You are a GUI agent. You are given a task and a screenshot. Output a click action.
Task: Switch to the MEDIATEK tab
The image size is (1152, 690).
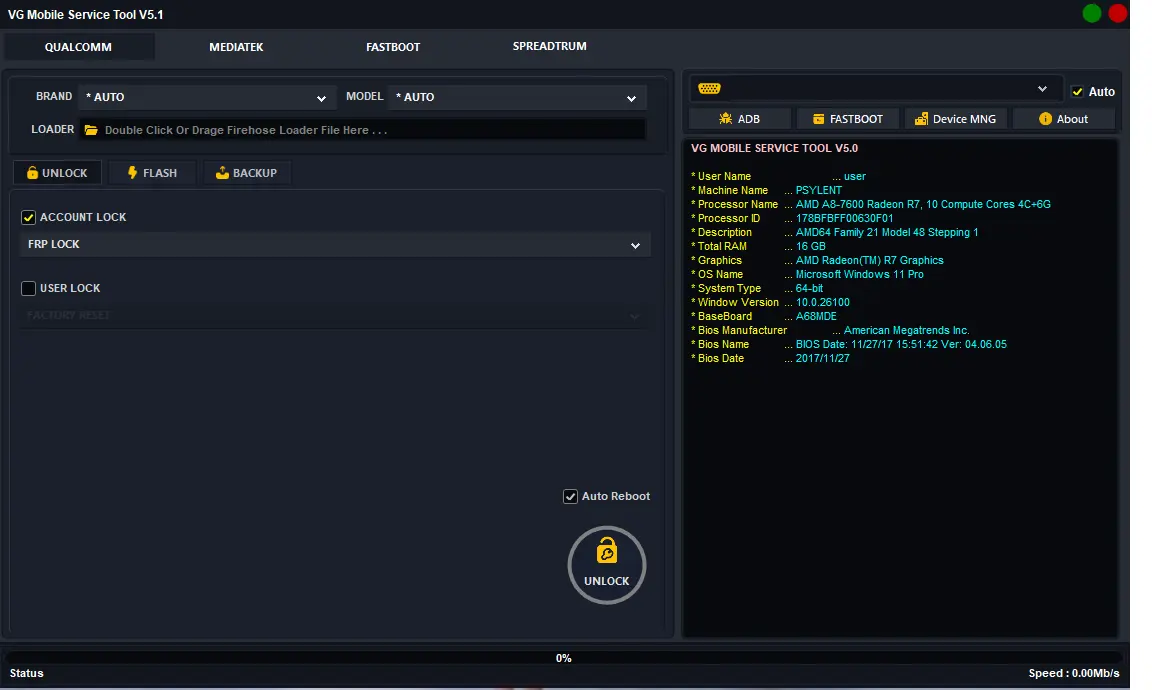pyautogui.click(x=236, y=47)
